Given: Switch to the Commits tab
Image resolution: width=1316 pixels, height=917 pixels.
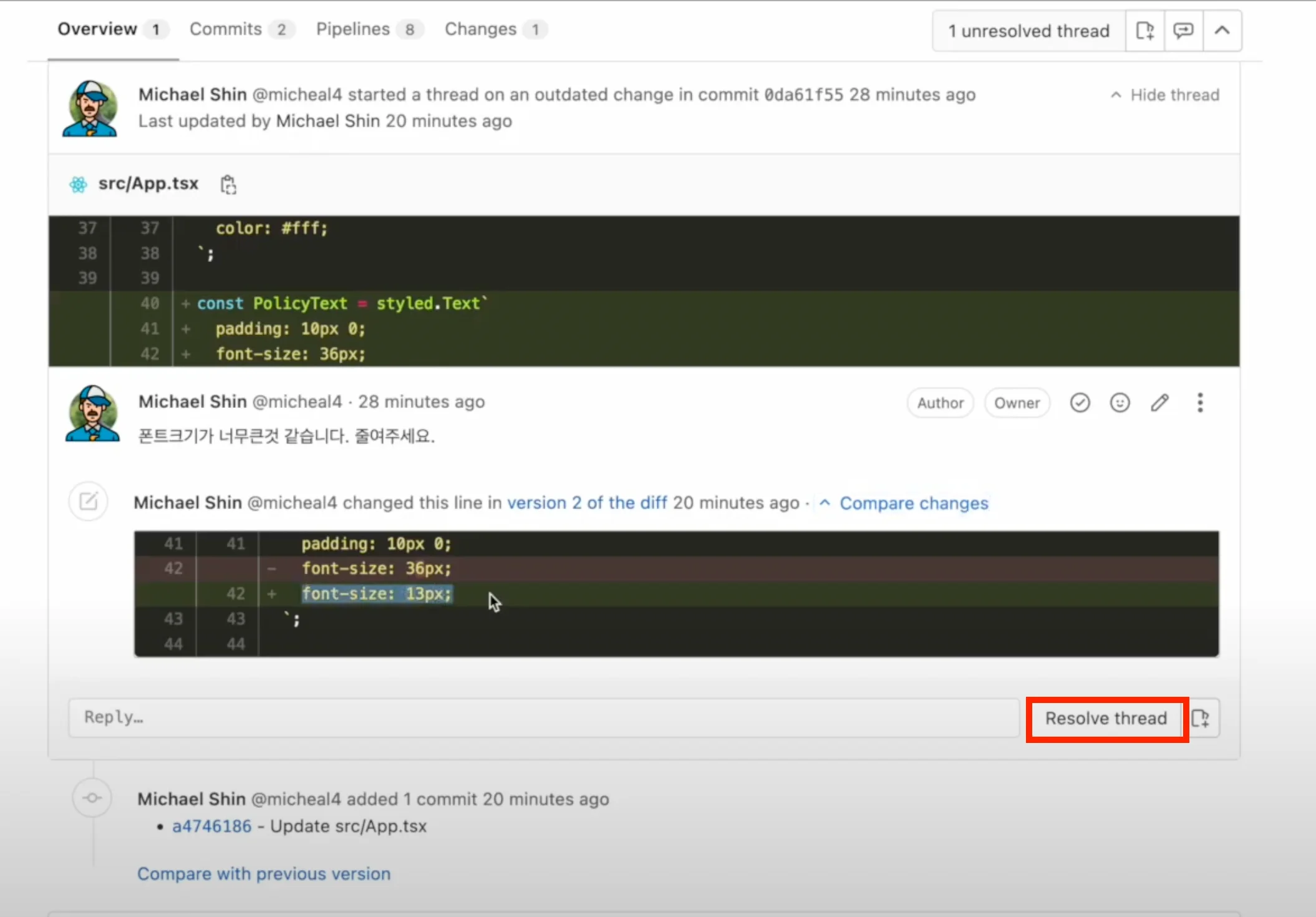Looking at the screenshot, I should [226, 29].
